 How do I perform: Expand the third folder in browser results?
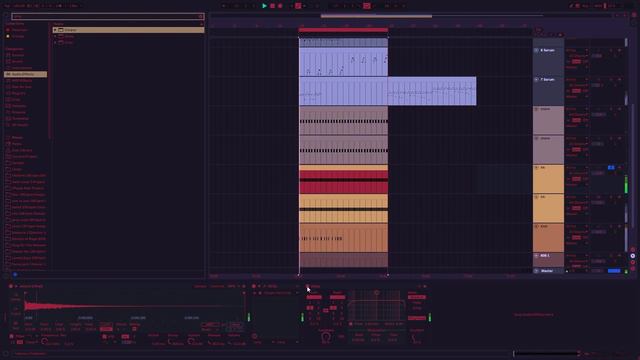55,42
